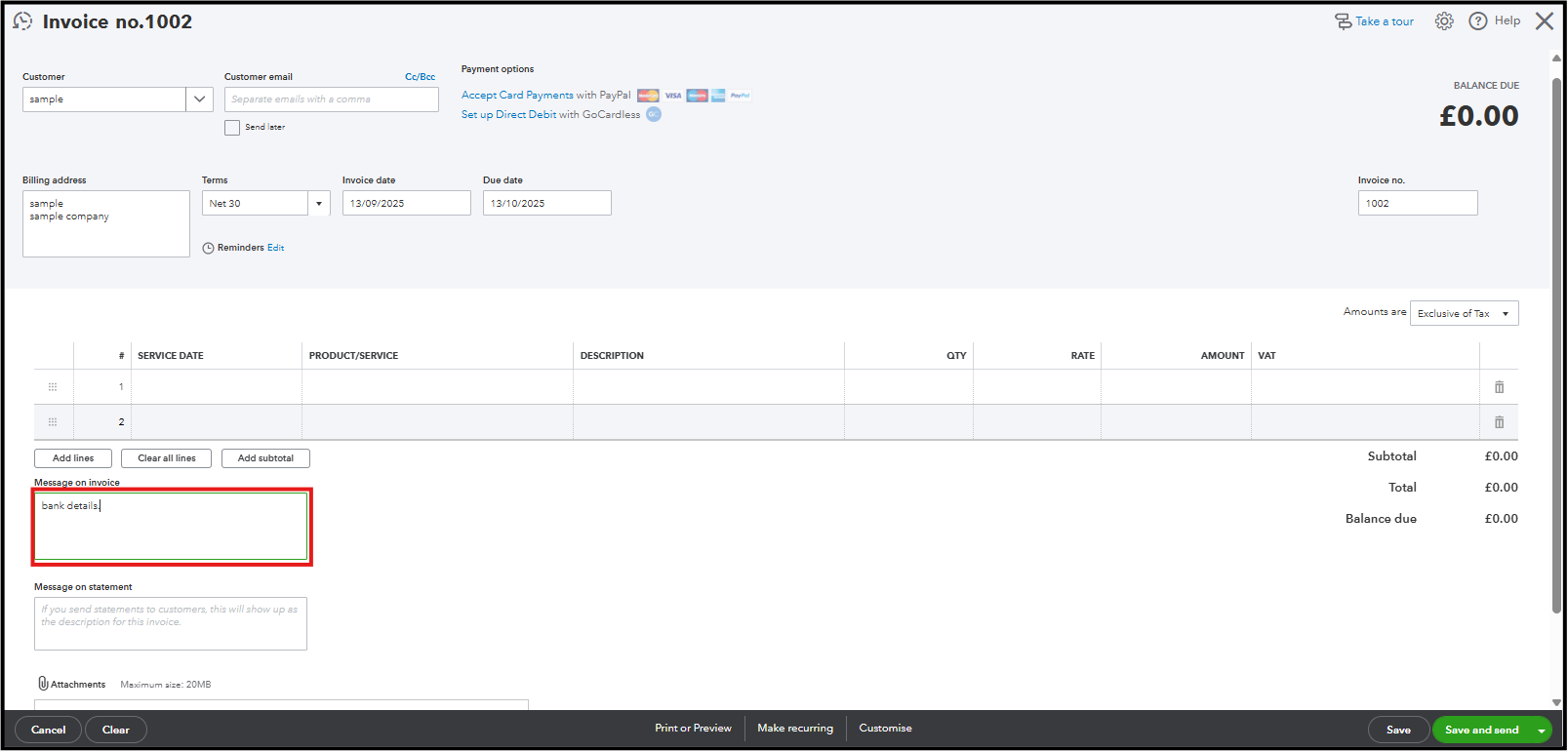Click the drag handle on line 1
The width and height of the screenshot is (1568, 751).
[53, 387]
